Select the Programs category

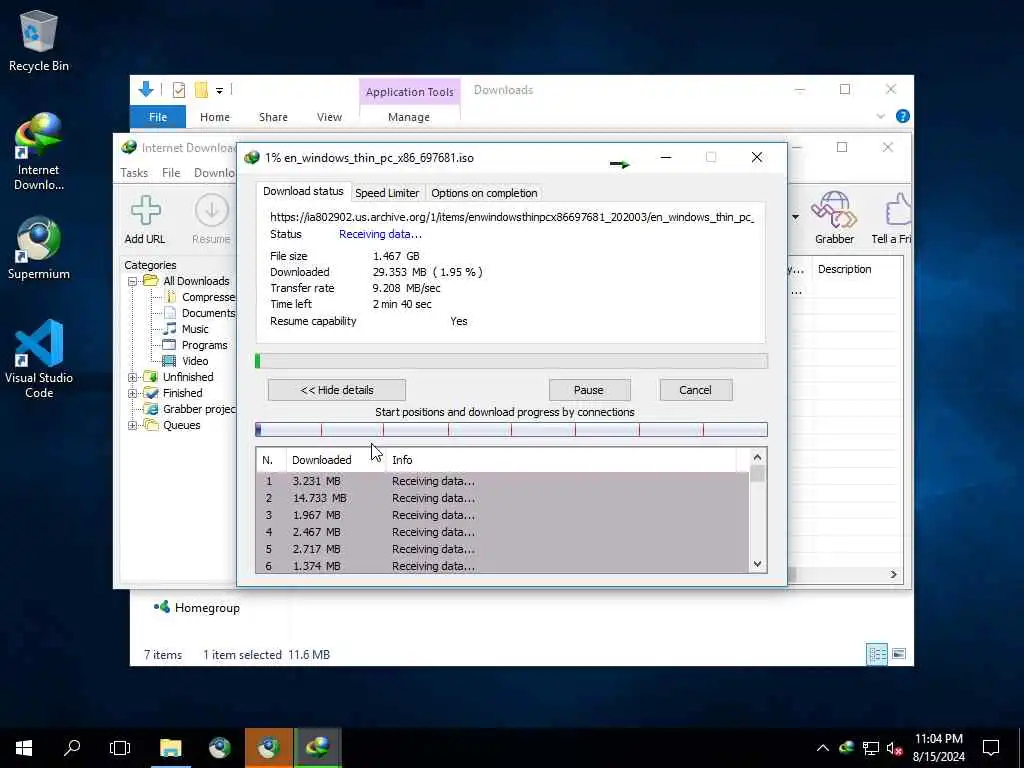195,345
